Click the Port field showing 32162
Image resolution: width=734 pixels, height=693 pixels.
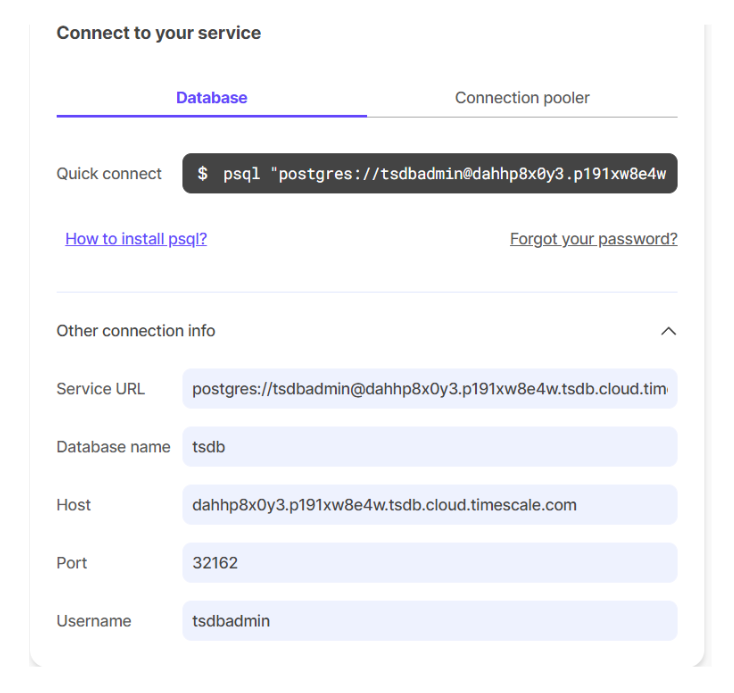pyautogui.click(x=430, y=563)
